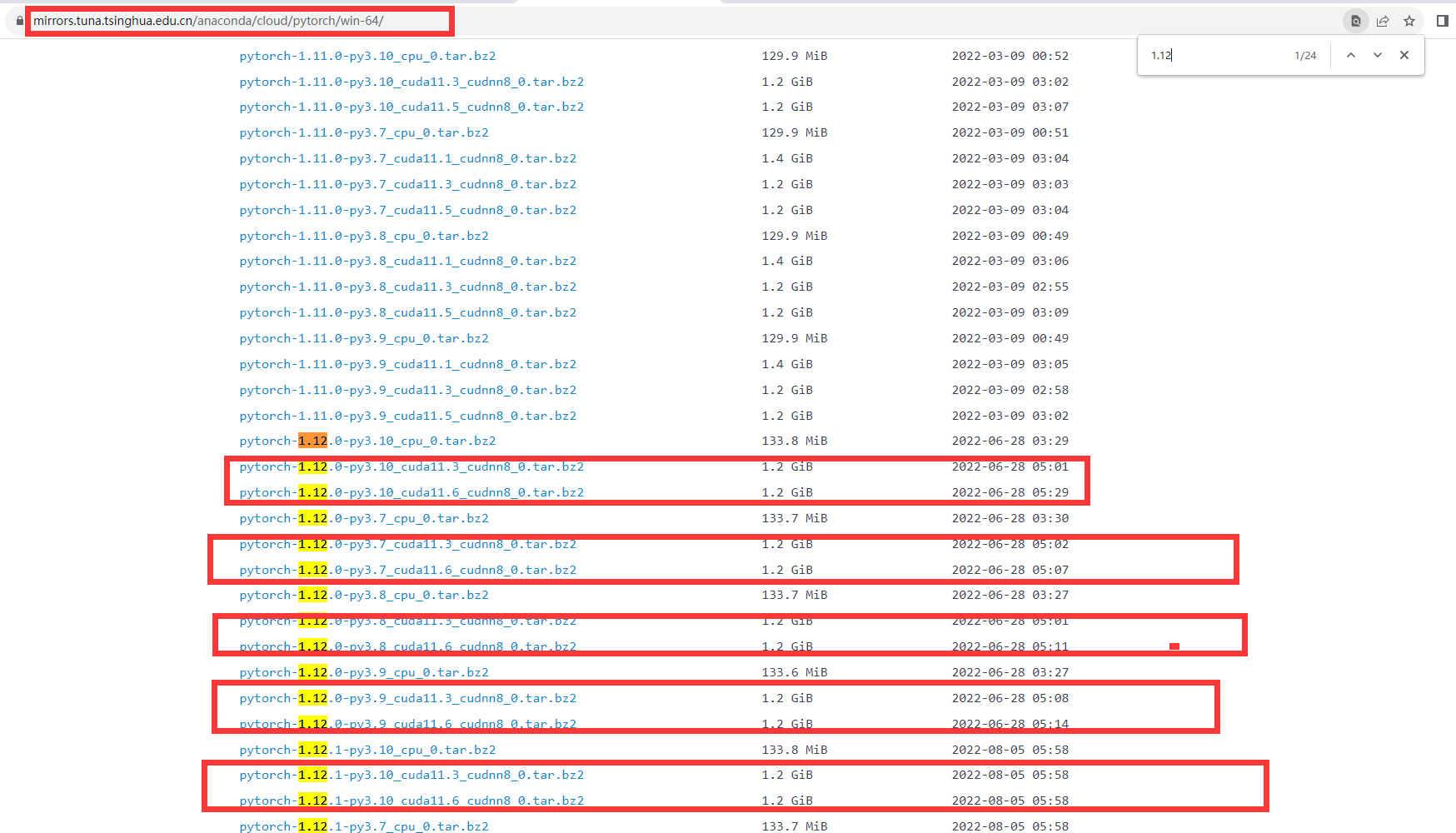This screenshot has width=1456, height=833.
Task: Go to next find result arrow
Action: (x=1378, y=55)
